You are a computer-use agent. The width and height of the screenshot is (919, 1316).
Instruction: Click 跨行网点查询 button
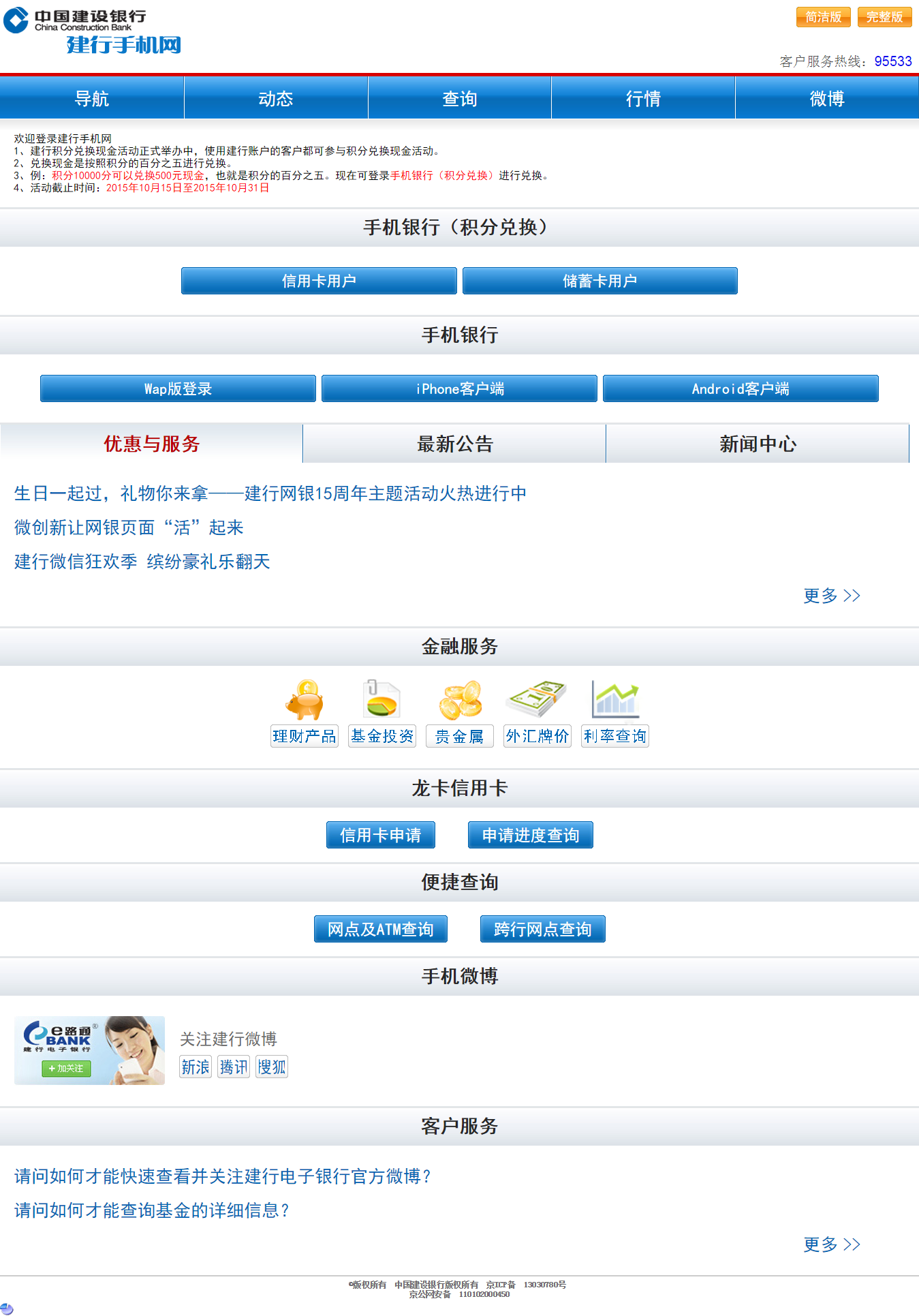tap(543, 929)
